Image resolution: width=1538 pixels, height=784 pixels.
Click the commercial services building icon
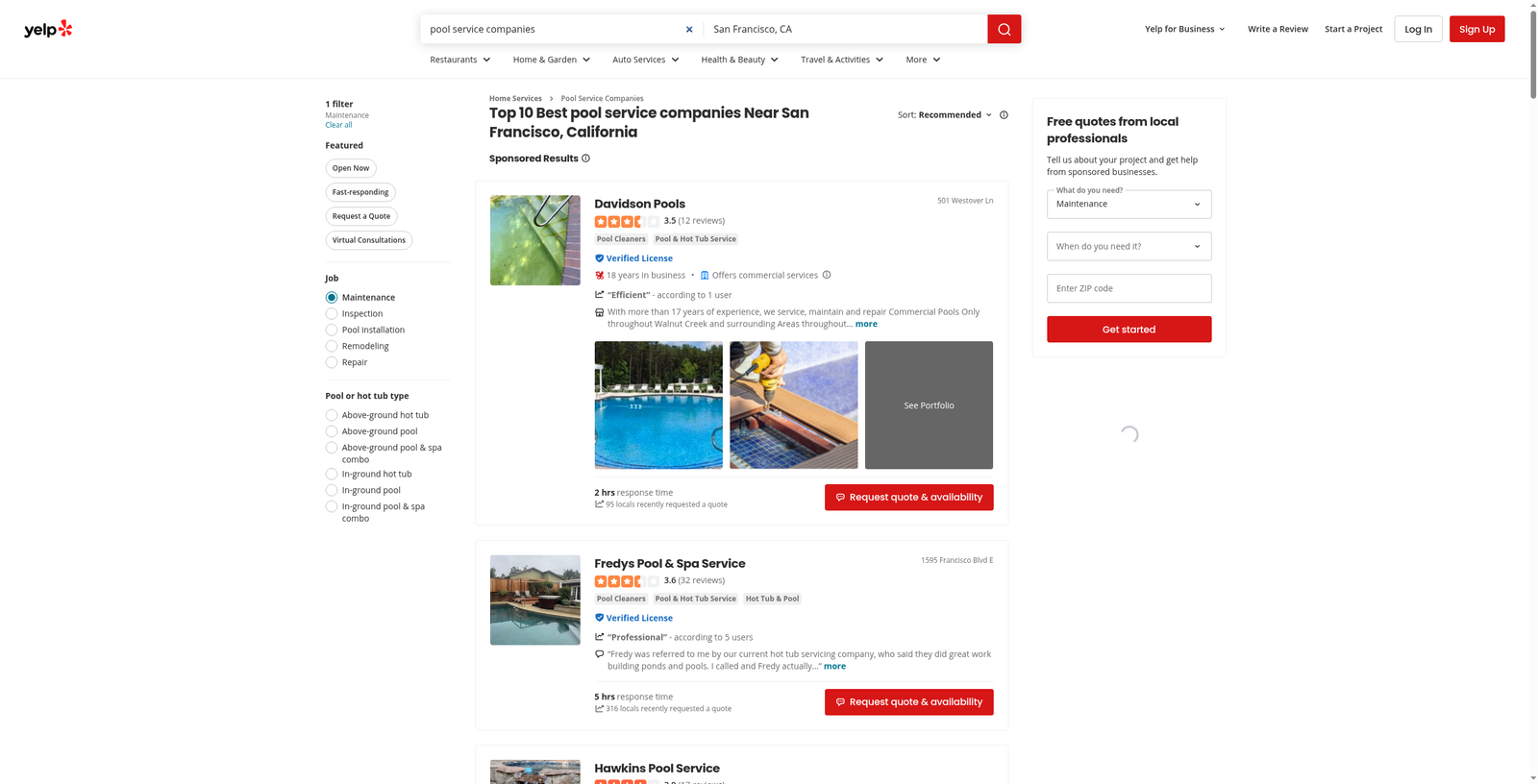pos(705,275)
